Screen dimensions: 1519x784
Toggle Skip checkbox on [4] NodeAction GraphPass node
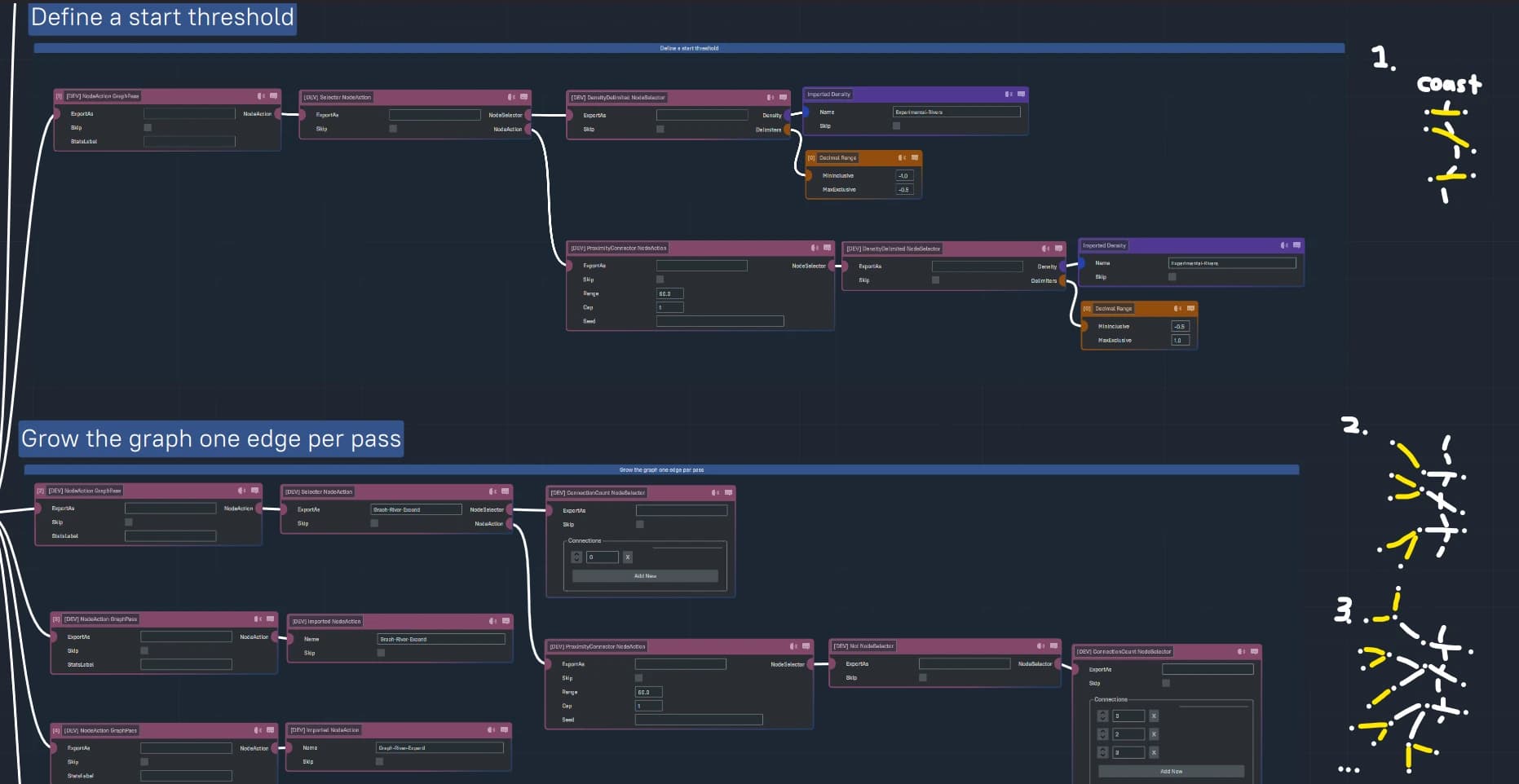[144, 761]
